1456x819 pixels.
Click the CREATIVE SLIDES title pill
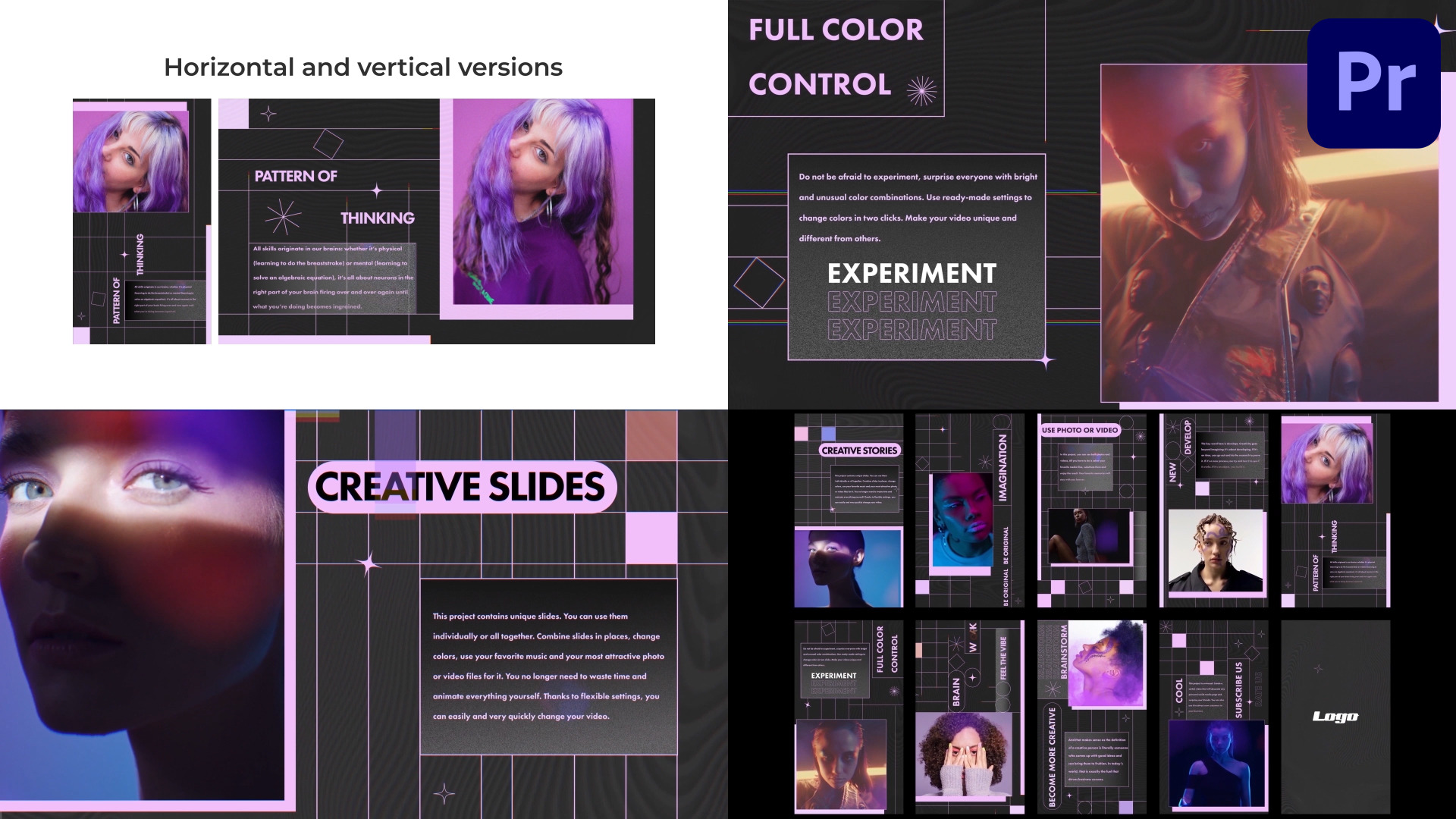461,487
